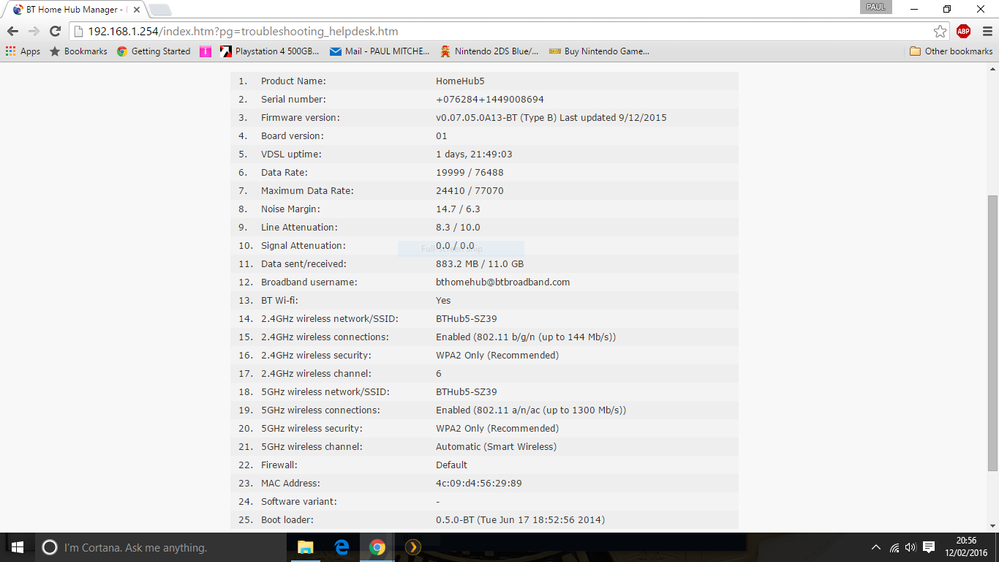999x562 pixels.
Task: Click the scrollbar down arrow
Action: point(993,526)
